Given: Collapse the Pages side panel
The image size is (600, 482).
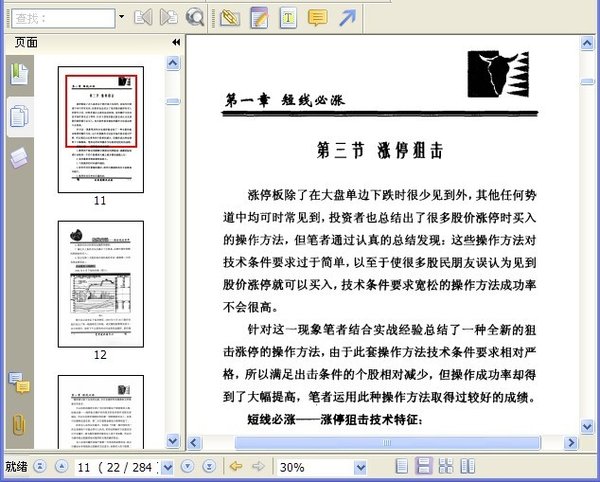Looking at the screenshot, I should [x=176, y=42].
